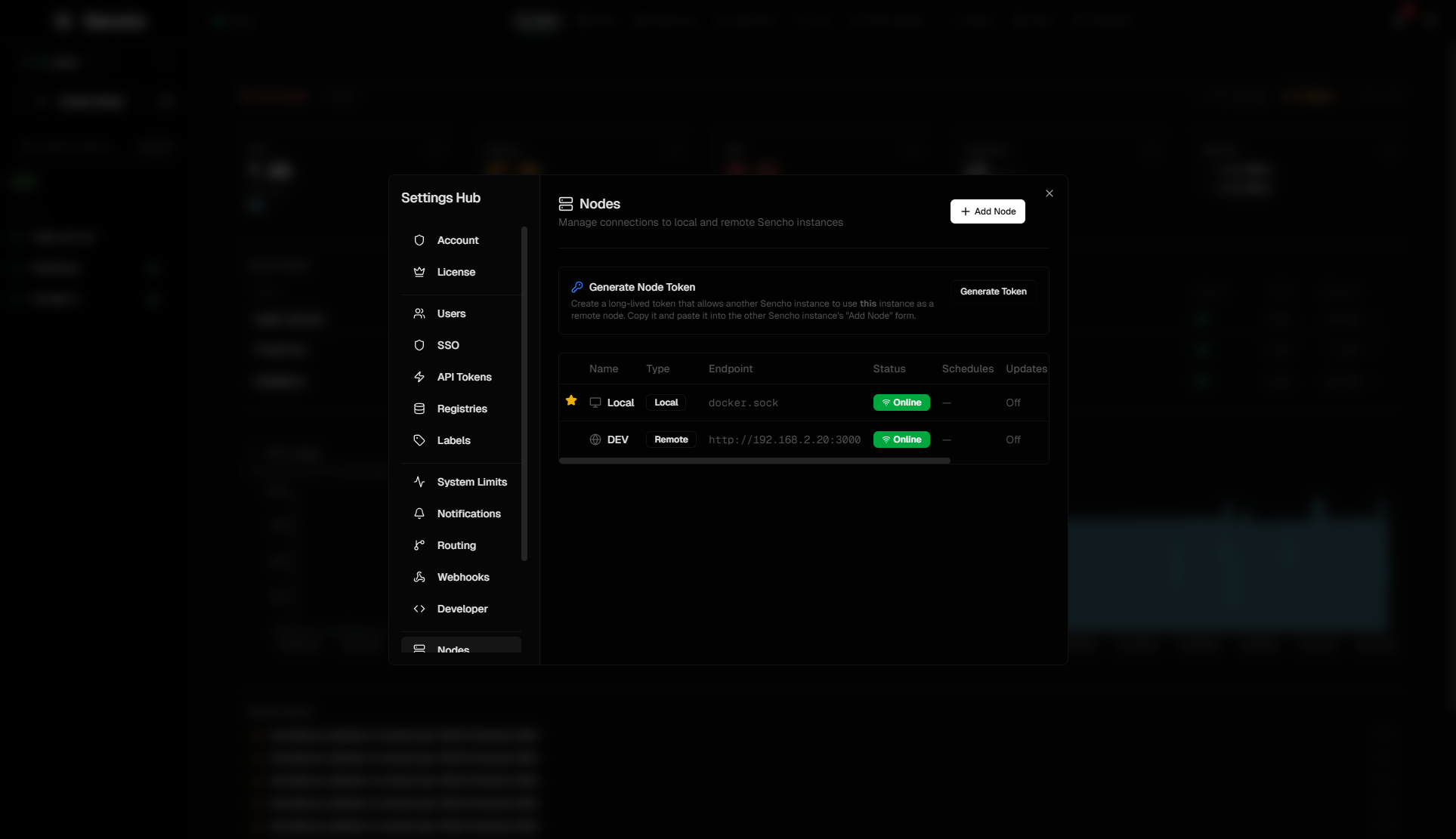The image size is (1456, 839).
Task: Open Webhooks settings
Action: 461,577
